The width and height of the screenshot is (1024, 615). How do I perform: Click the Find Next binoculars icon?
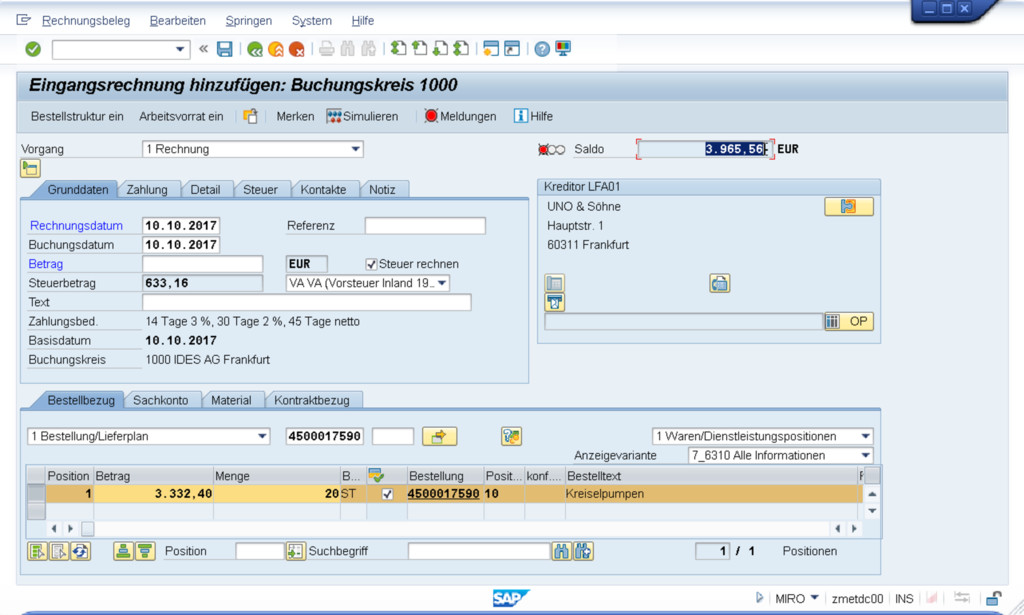(368, 49)
